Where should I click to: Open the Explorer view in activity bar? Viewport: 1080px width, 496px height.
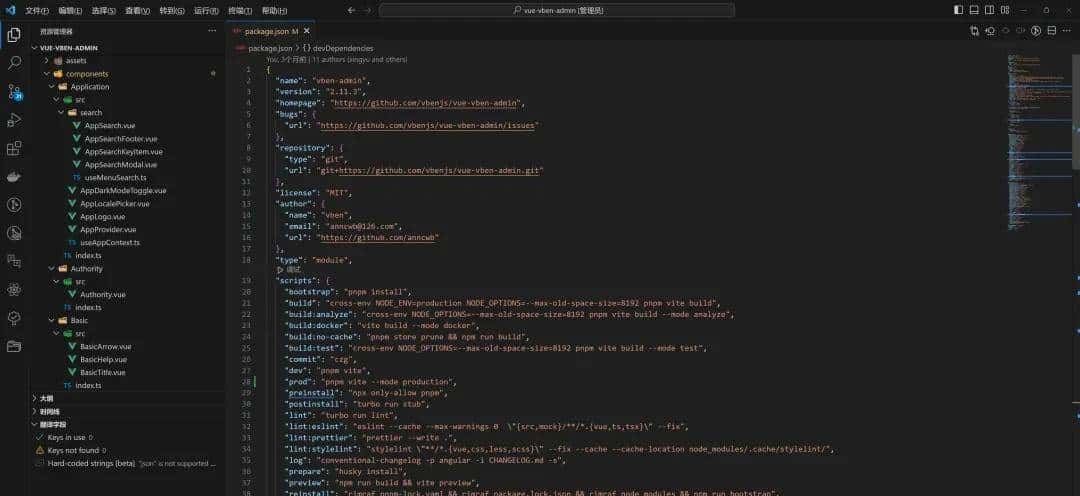14,35
